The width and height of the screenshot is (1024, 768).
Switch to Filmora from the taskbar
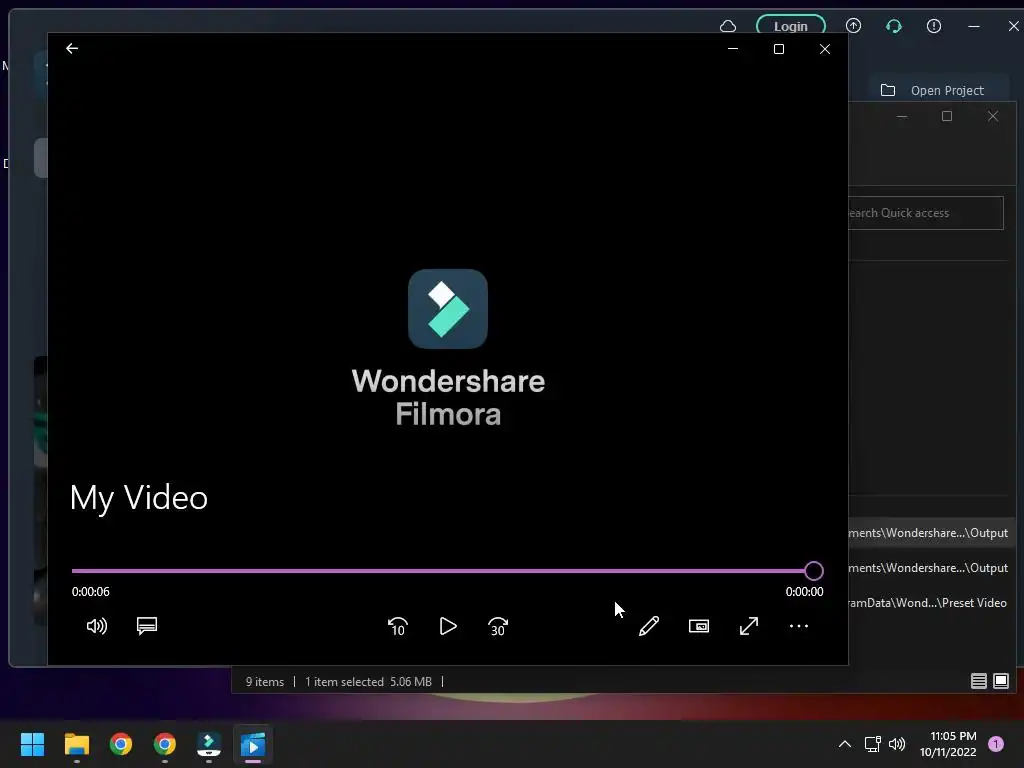(x=209, y=744)
